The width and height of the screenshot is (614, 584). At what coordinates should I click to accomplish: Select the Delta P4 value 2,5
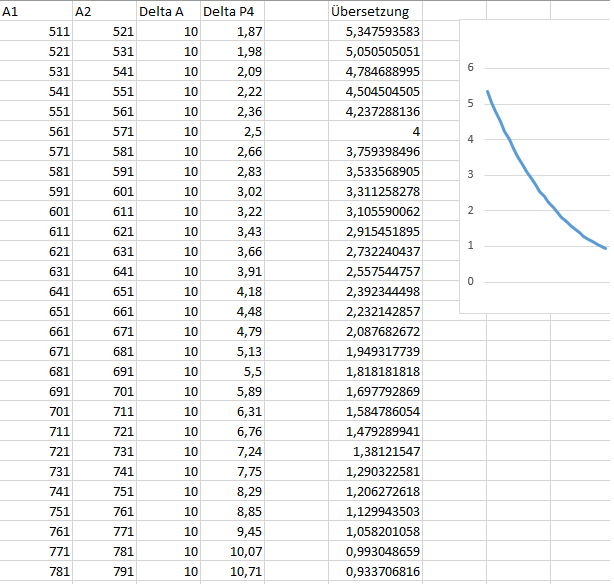pyautogui.click(x=233, y=131)
